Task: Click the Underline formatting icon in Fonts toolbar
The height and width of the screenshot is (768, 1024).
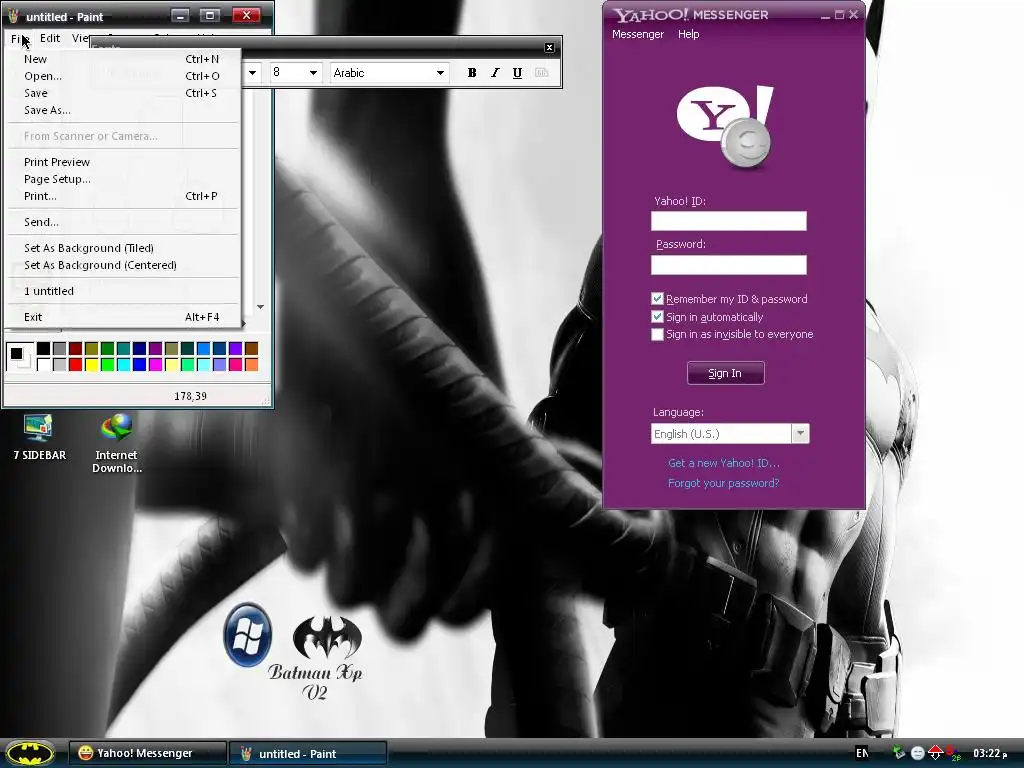Action: [517, 72]
